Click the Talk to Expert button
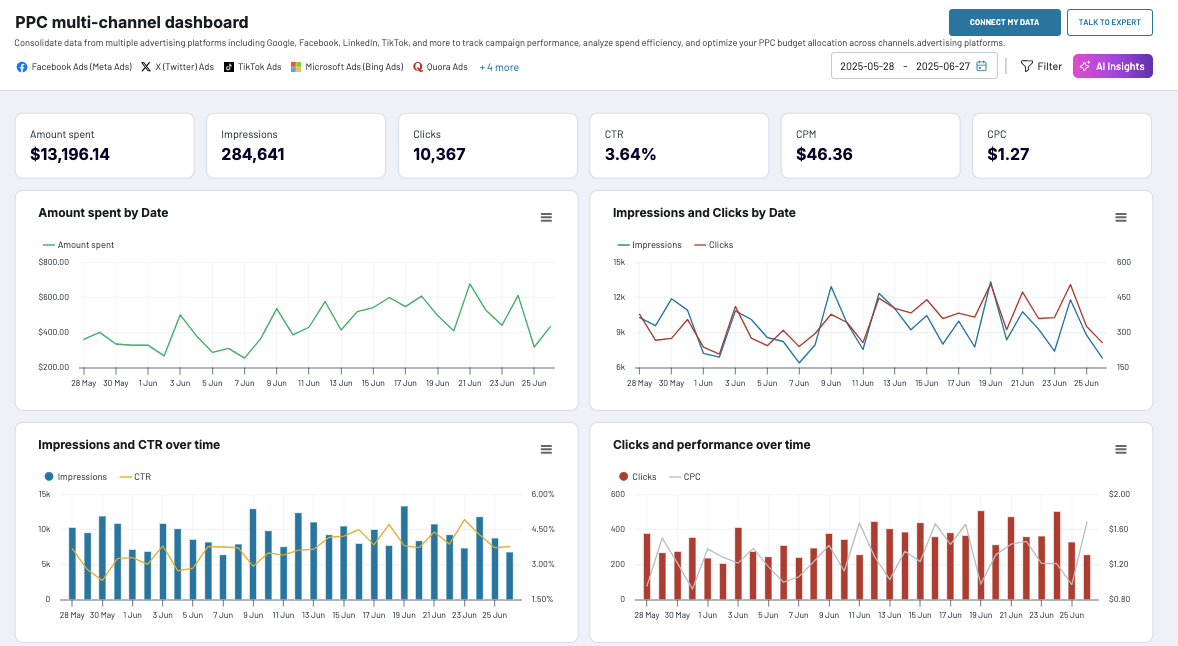This screenshot has width=1178, height=646. pyautogui.click(x=1109, y=22)
